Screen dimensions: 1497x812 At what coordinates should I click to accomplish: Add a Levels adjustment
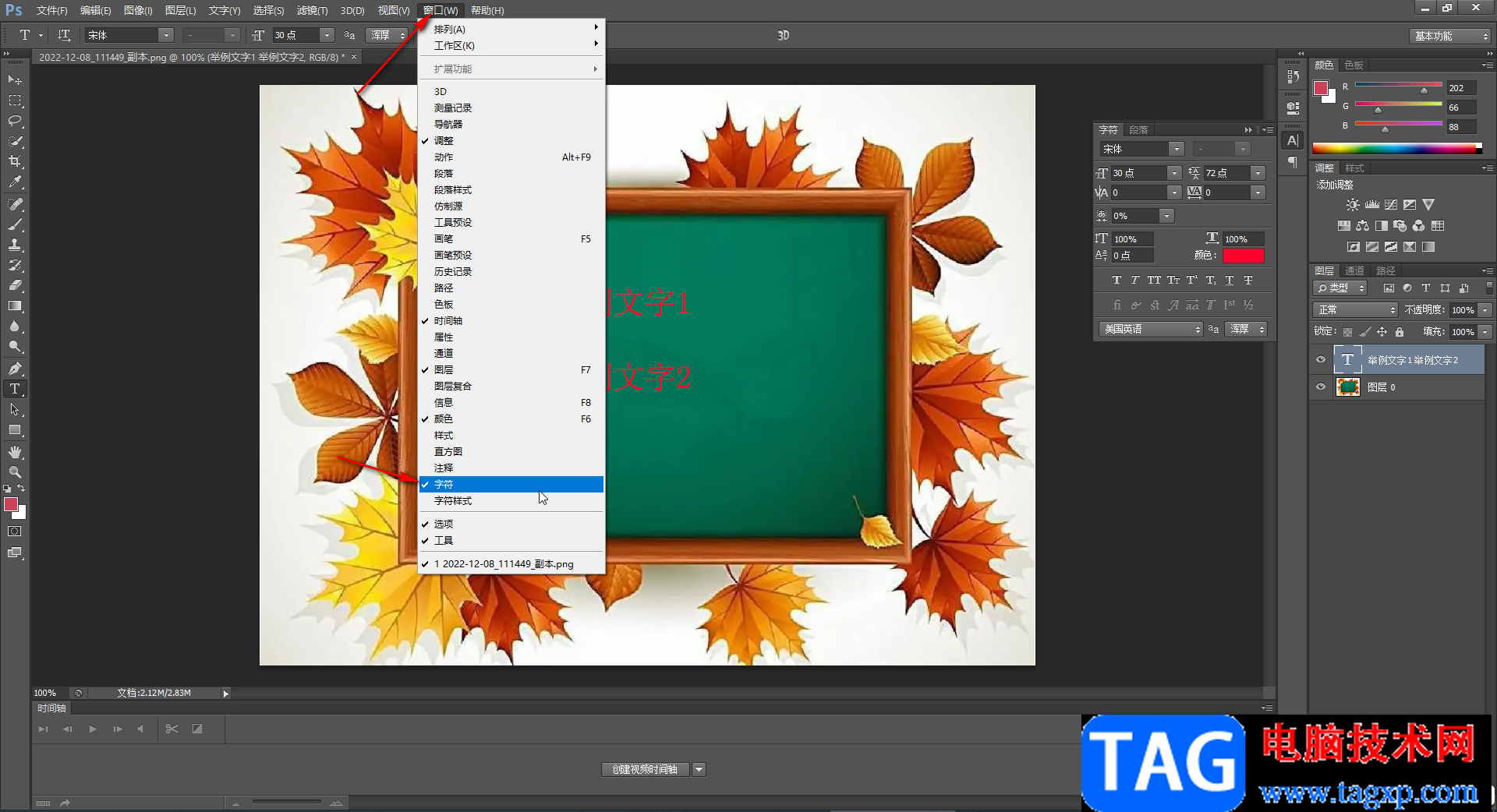(x=1372, y=205)
